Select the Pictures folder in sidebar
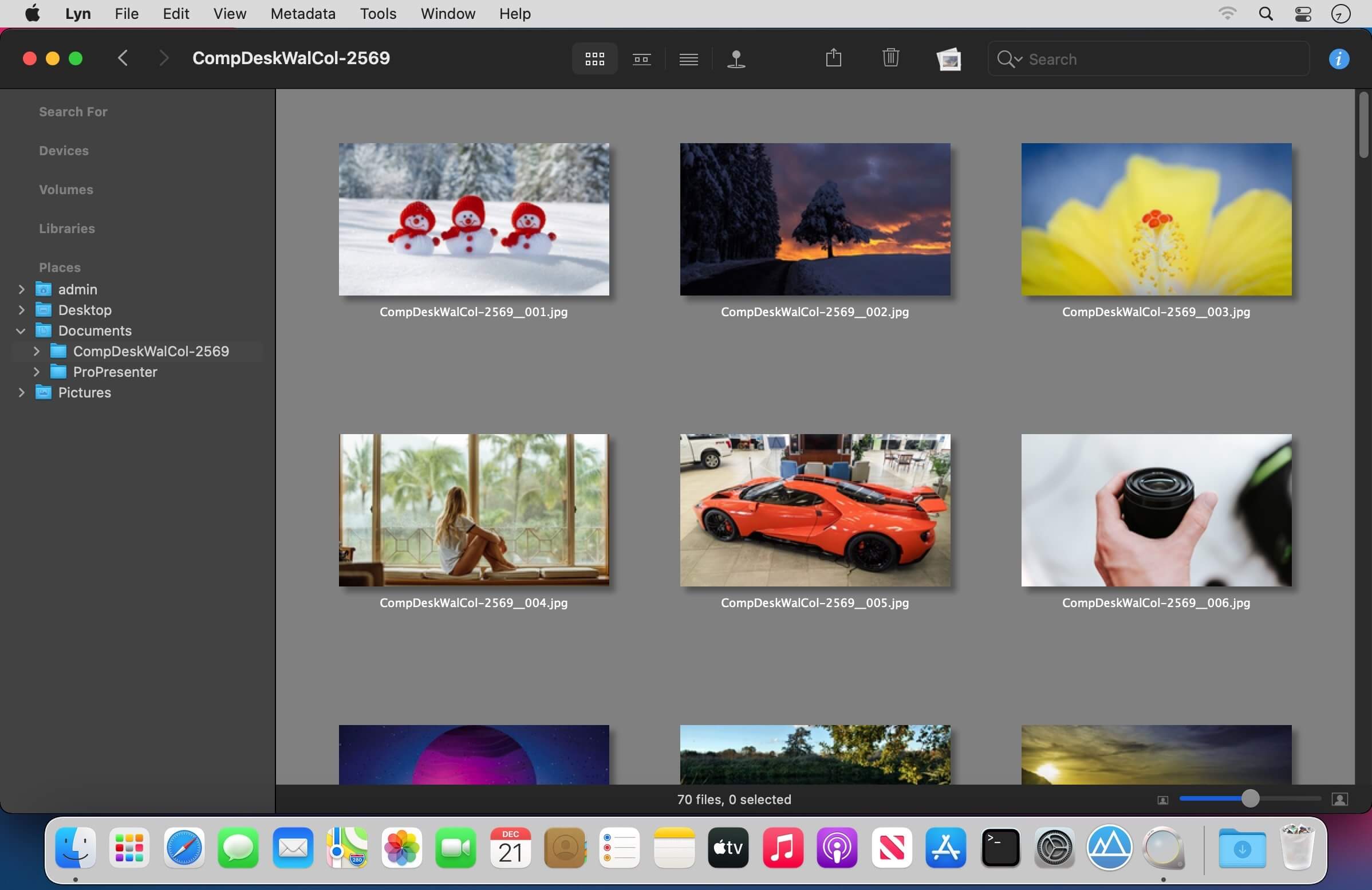1372x890 pixels. (x=84, y=392)
